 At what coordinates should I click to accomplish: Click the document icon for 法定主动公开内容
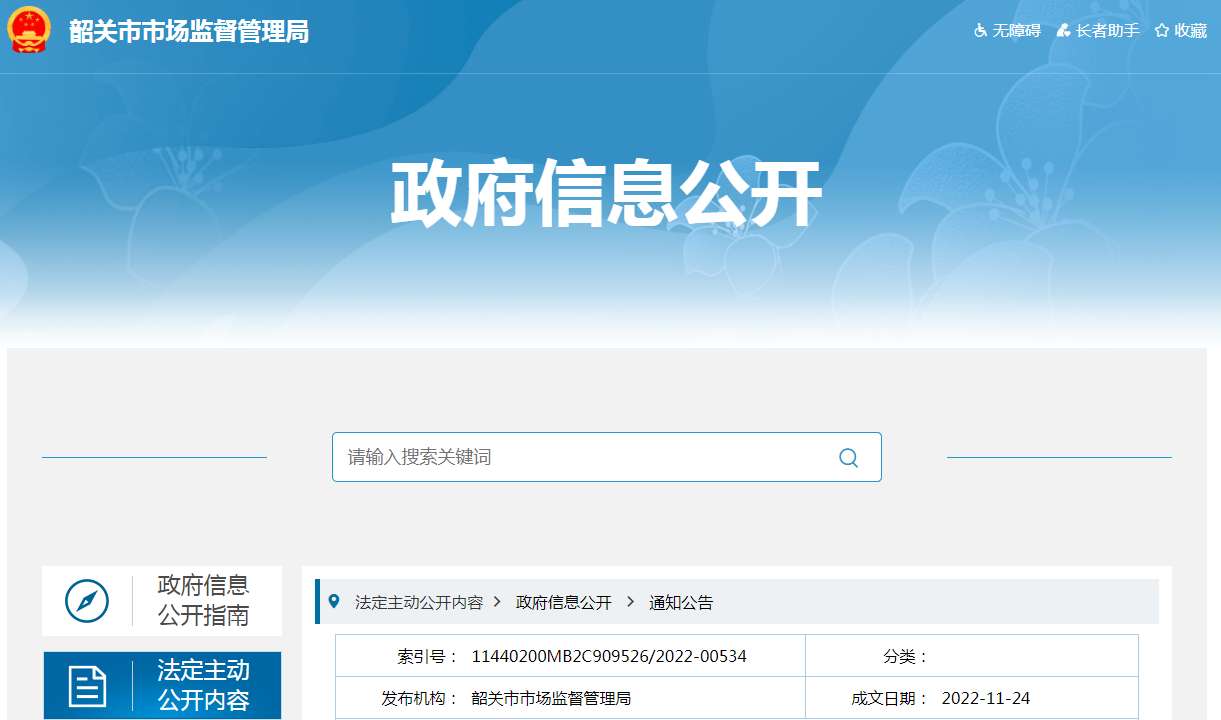pyautogui.click(x=87, y=686)
